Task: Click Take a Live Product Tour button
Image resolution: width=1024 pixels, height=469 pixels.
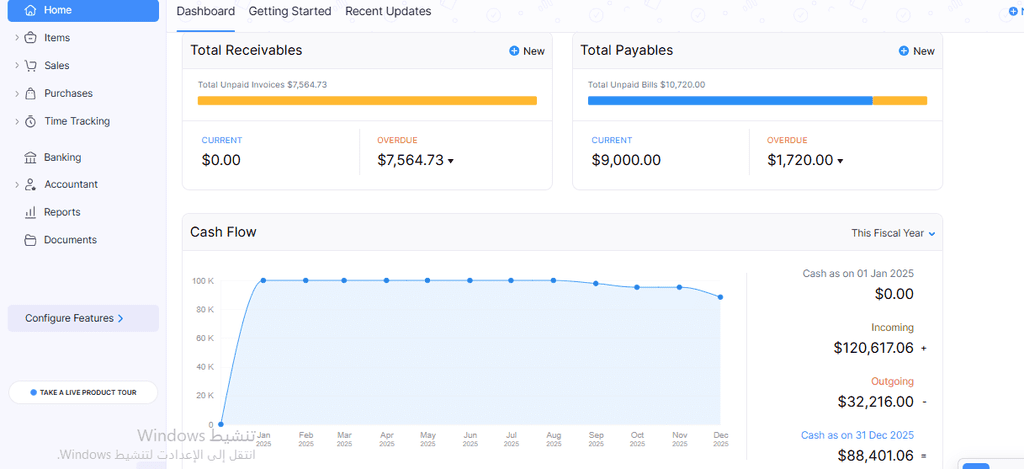Action: (x=83, y=393)
